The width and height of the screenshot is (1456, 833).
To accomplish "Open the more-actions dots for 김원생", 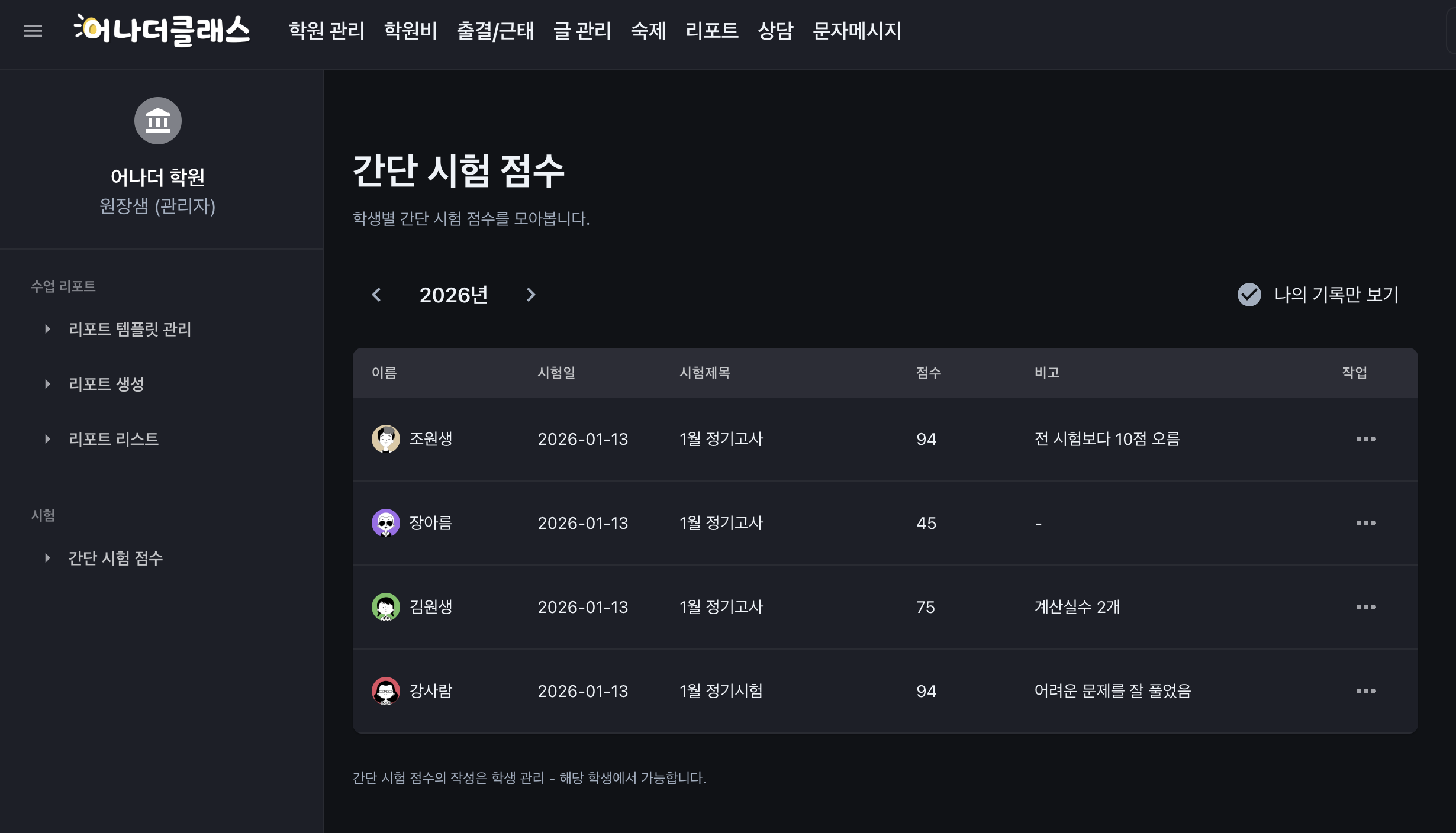I will (1365, 607).
